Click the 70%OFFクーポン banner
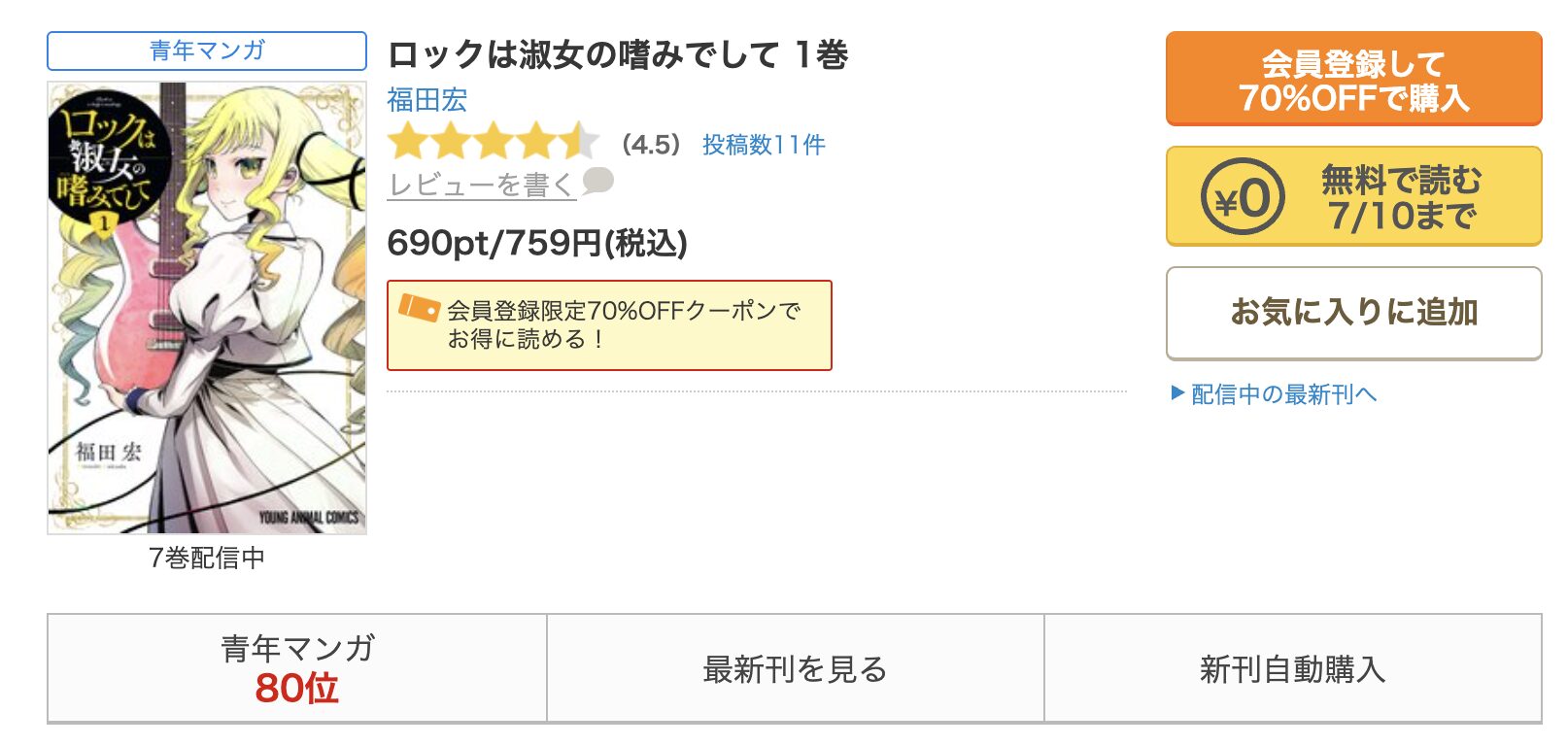The height and width of the screenshot is (746, 1568). 609,325
